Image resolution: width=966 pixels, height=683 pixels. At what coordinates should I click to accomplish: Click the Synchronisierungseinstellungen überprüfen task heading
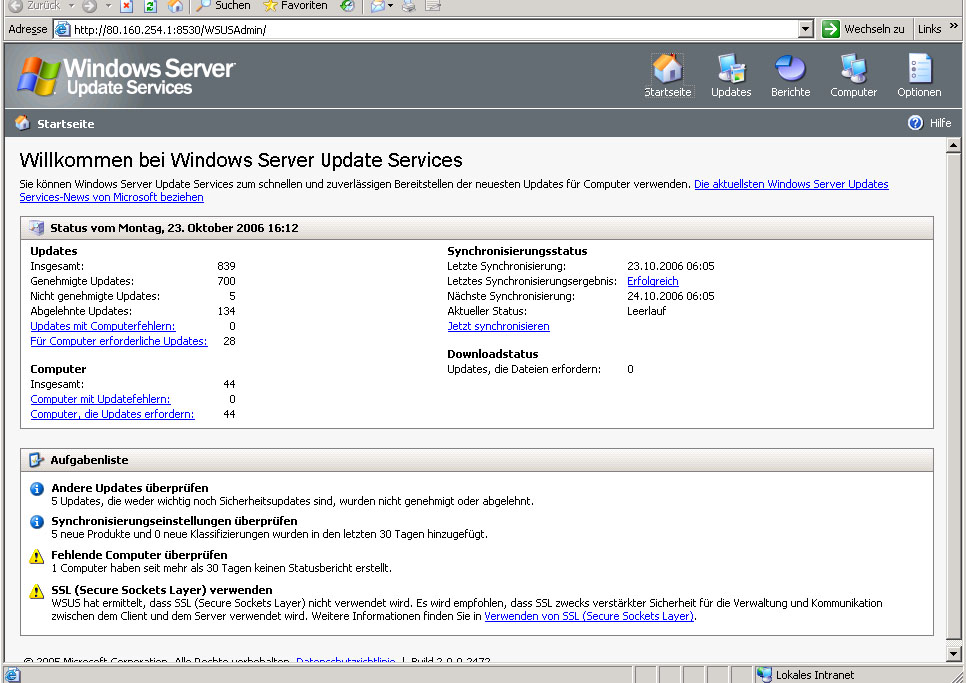(174, 521)
